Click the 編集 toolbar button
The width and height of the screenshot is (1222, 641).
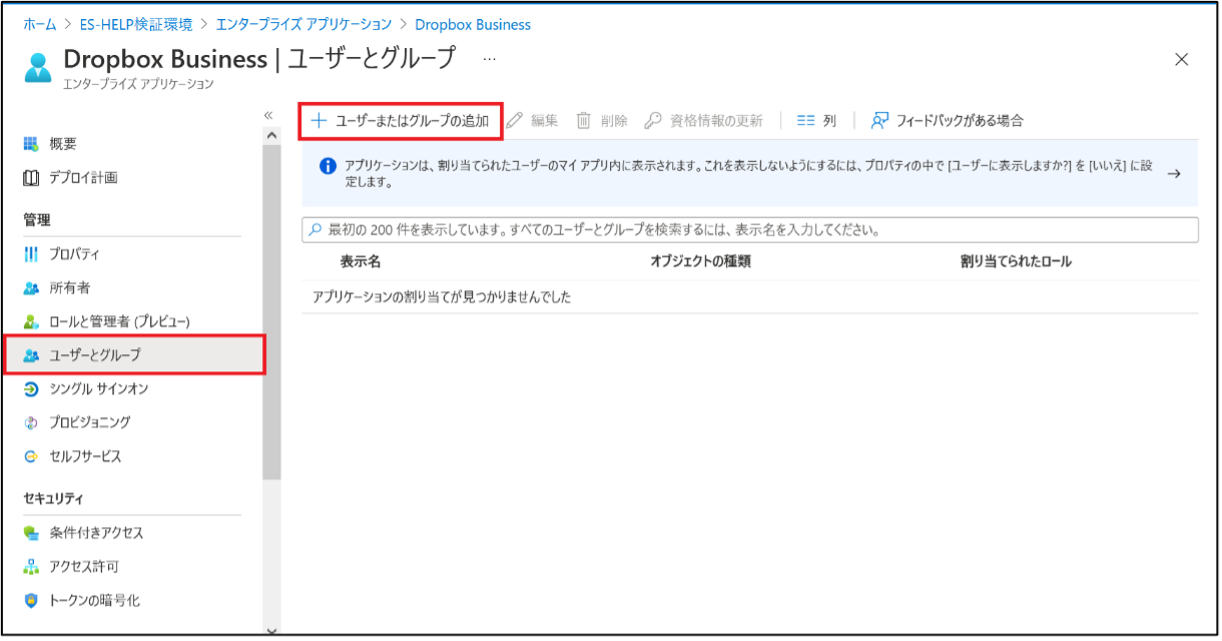tap(532, 121)
